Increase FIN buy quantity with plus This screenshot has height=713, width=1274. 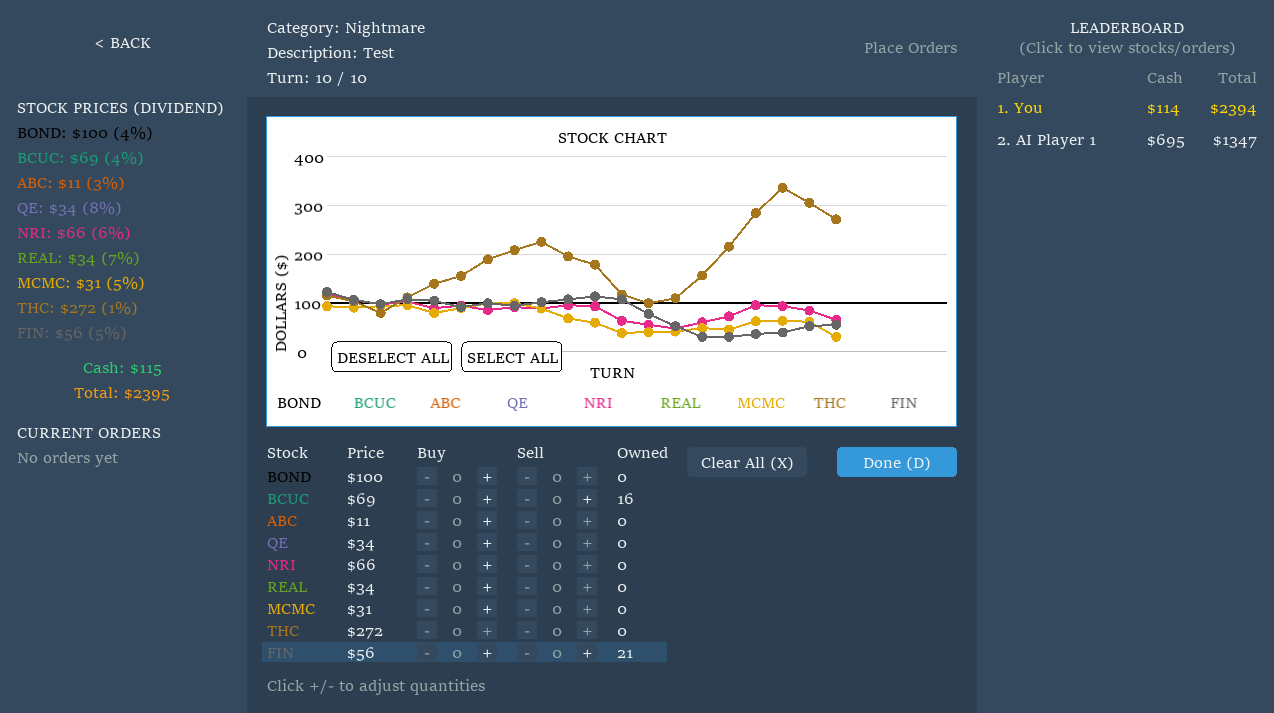[487, 653]
